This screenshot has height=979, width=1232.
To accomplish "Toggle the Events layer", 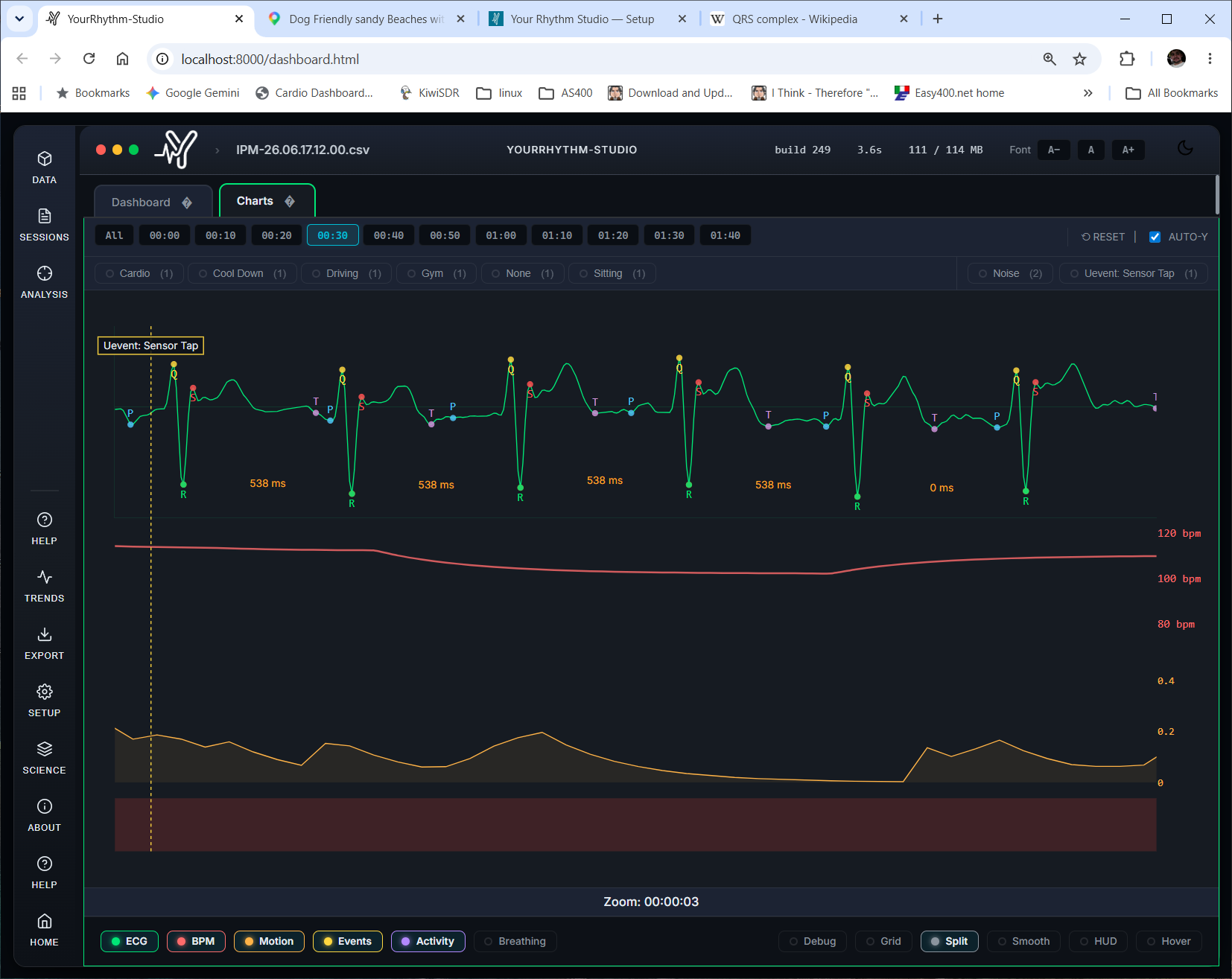I will click(348, 941).
